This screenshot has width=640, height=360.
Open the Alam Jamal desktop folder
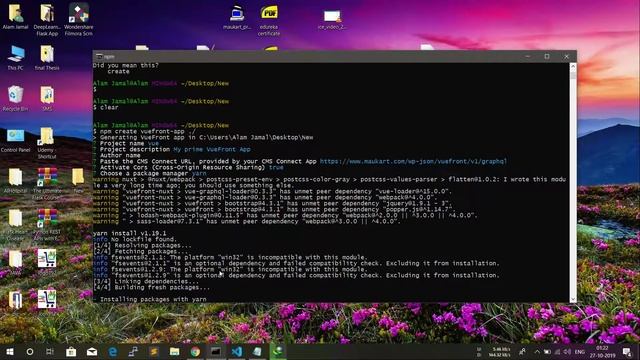coord(16,17)
